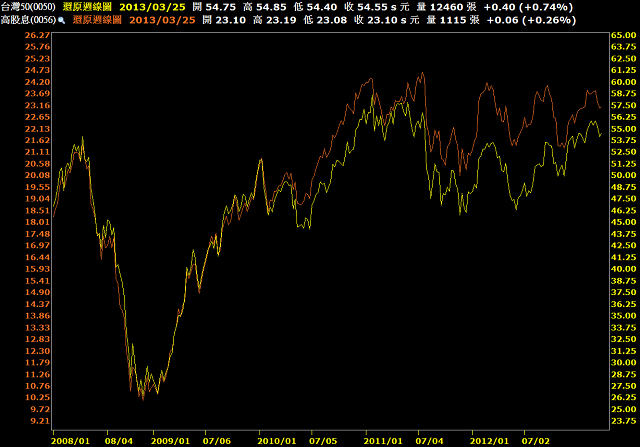Click the 20.08 left axis value
The width and height of the screenshot is (640, 447).
click(x=38, y=175)
